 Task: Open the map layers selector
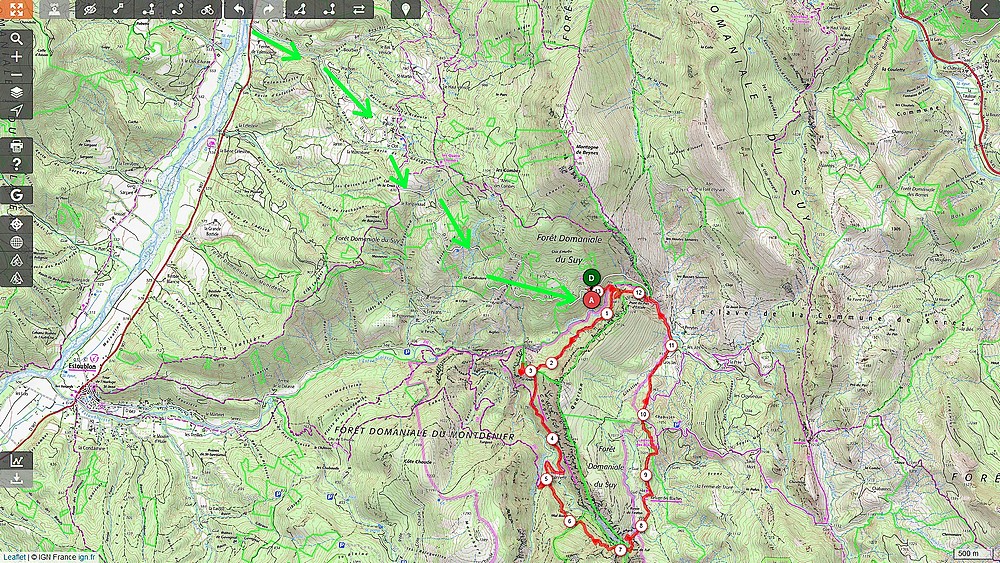[x=17, y=93]
